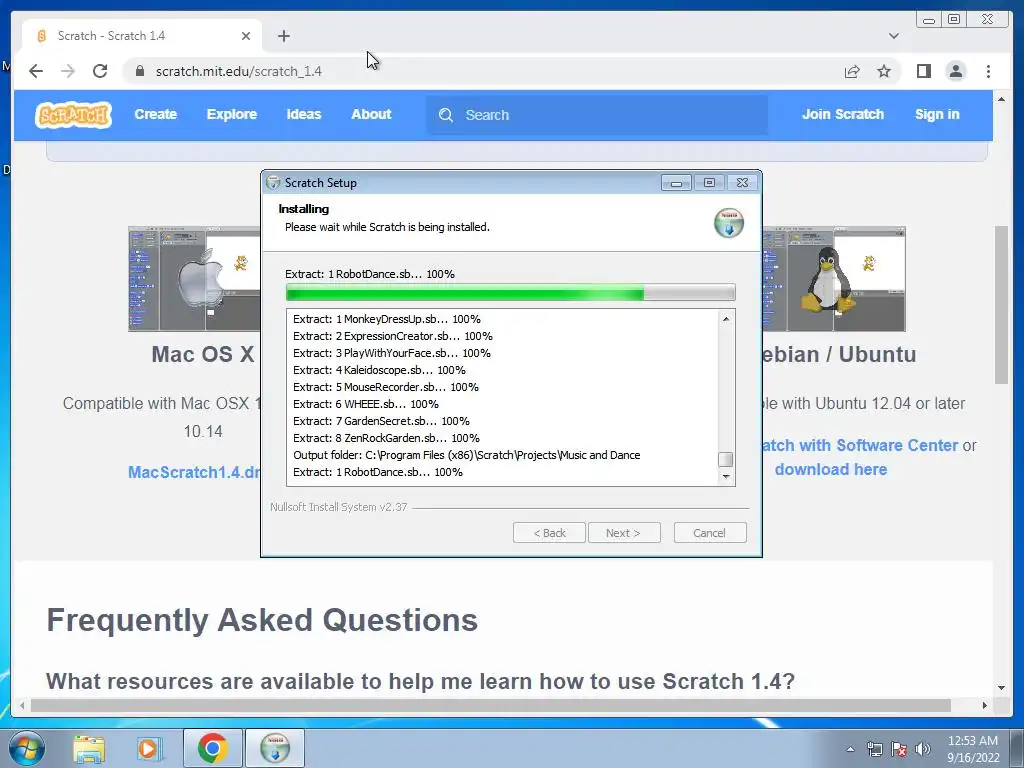The height and width of the screenshot is (768, 1024).
Task: Open the Create menu item
Action: pyautogui.click(x=155, y=114)
